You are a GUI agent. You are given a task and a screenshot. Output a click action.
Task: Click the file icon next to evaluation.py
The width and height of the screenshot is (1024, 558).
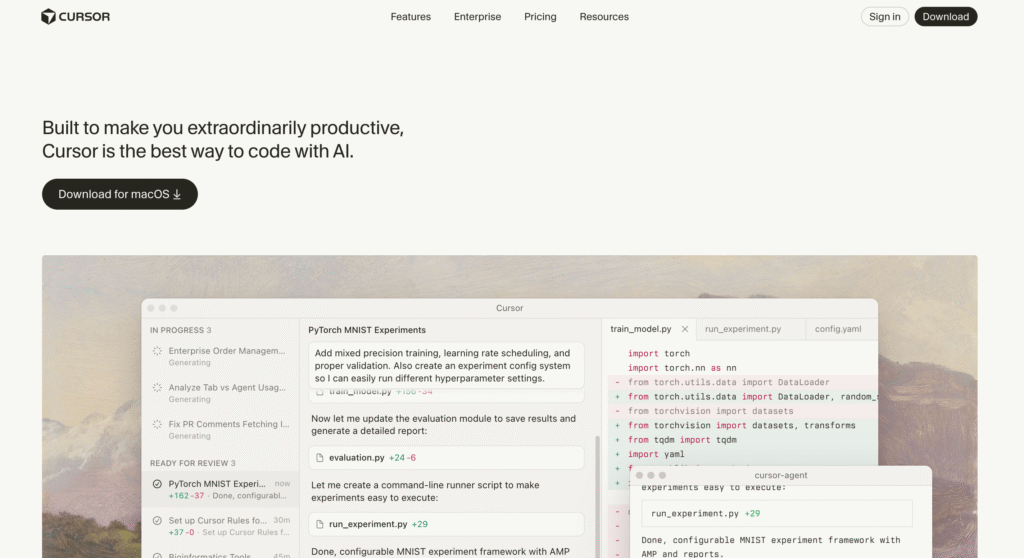[x=319, y=458]
